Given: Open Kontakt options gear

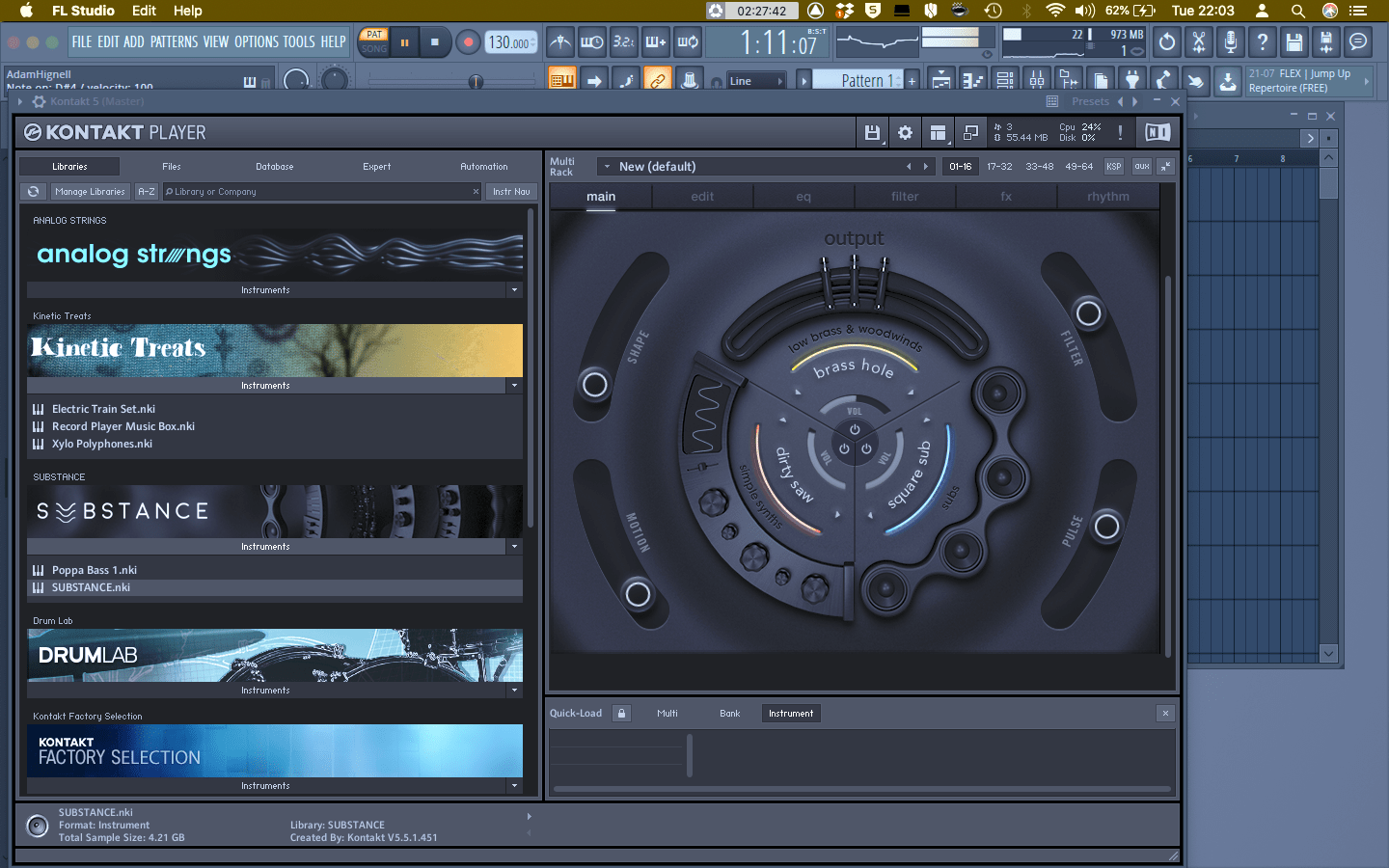Looking at the screenshot, I should [905, 133].
